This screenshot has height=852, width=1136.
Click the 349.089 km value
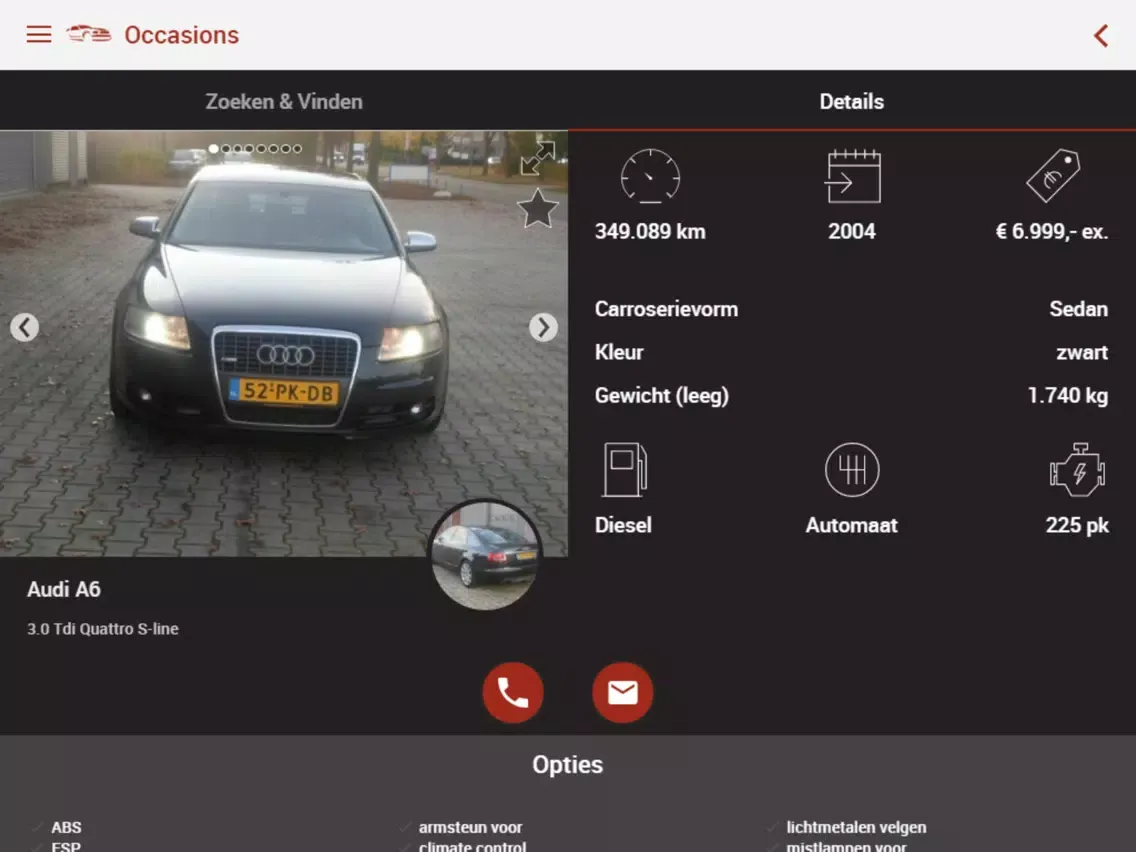tap(650, 231)
